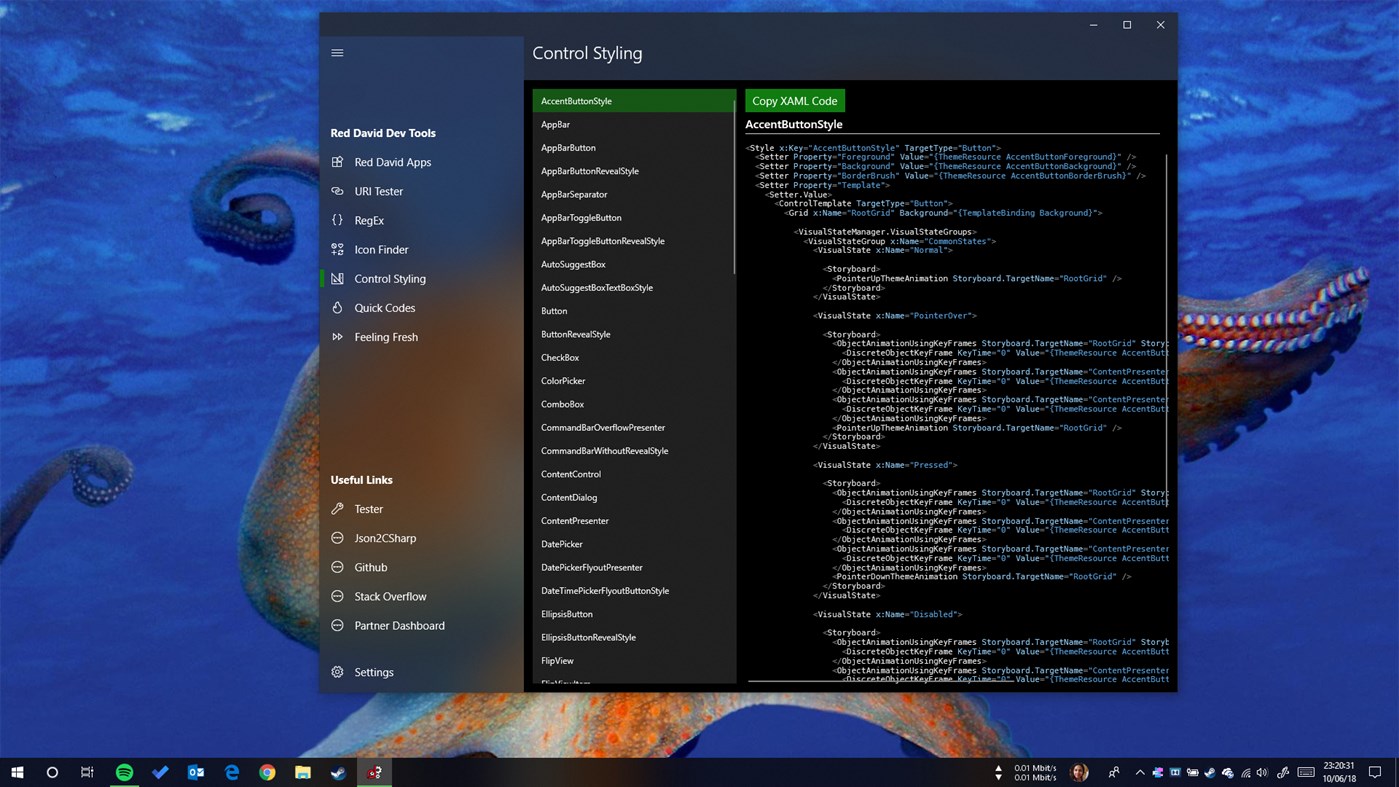The image size is (1399, 787).
Task: Choose DatePicker in the list
Action: [634, 544]
